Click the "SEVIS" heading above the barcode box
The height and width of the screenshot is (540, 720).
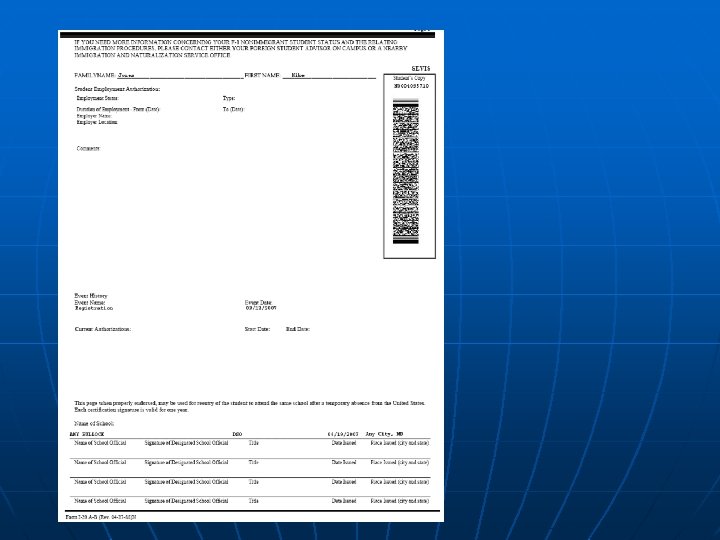[x=421, y=68]
